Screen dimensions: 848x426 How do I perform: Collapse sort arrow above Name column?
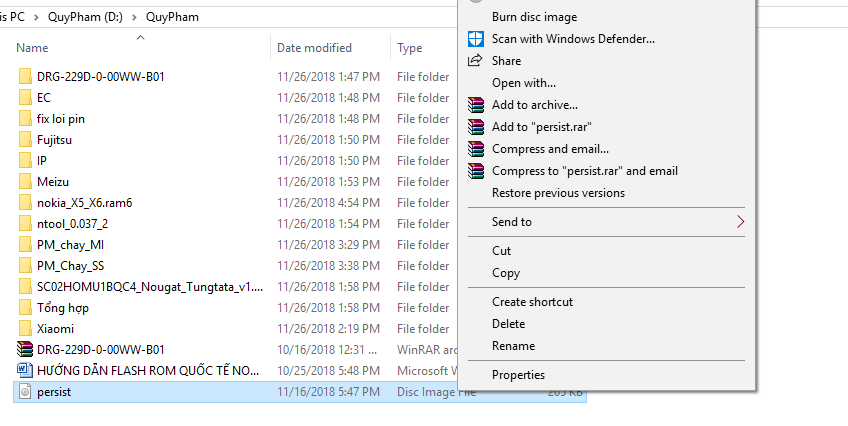(140, 37)
